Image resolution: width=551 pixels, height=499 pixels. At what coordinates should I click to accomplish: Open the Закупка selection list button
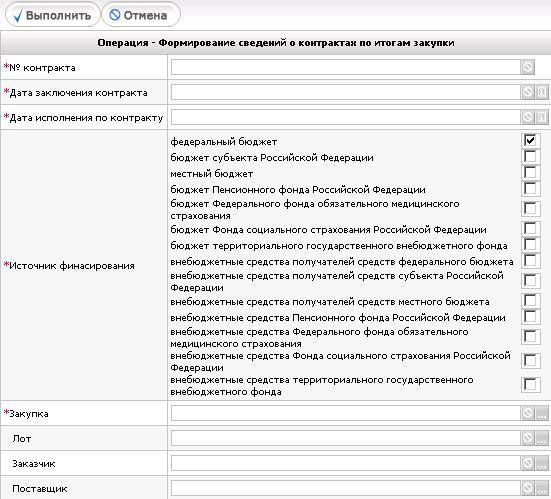pos(541,413)
